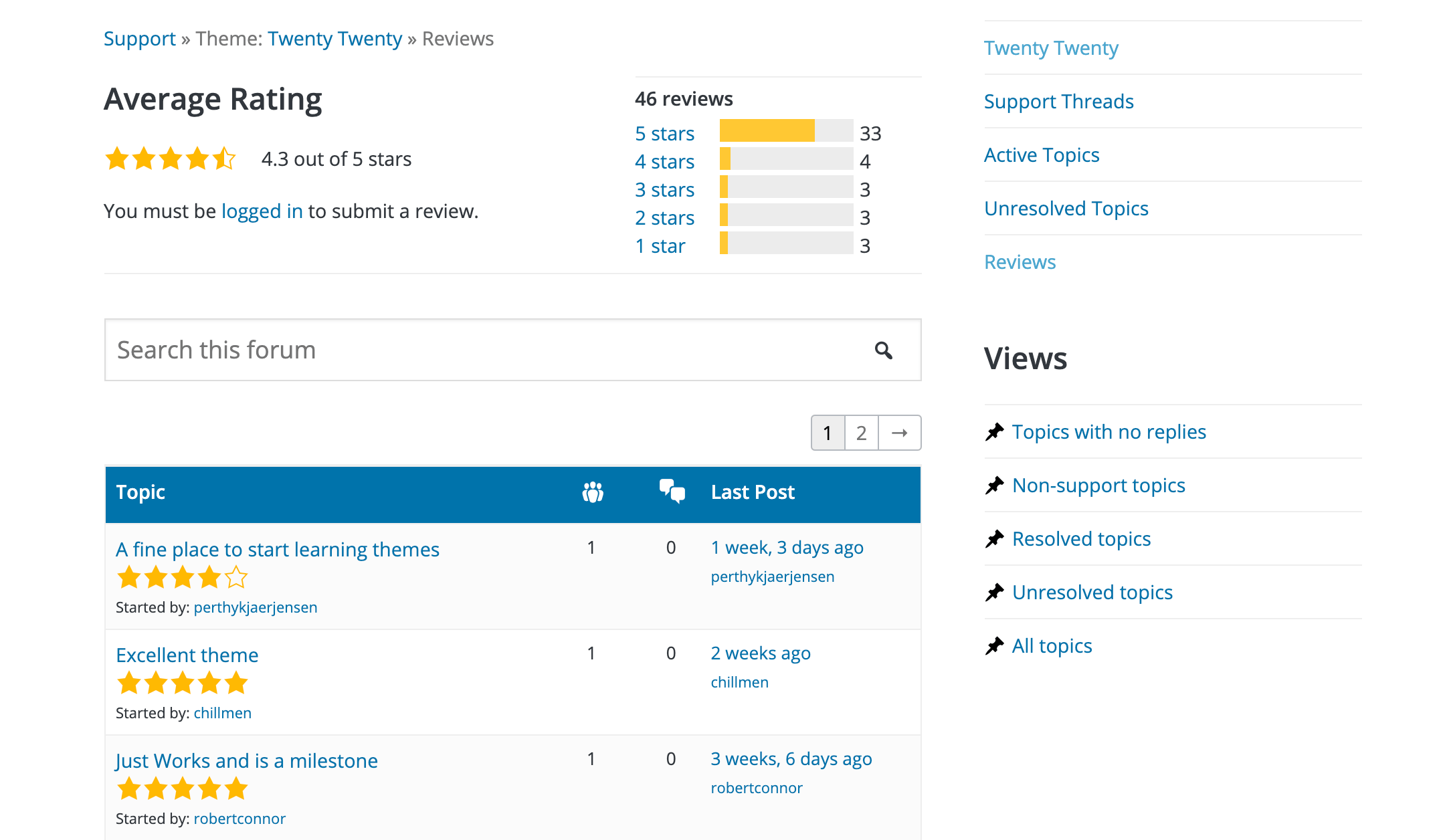Click the members/users group icon
1445x840 pixels.
pos(593,491)
